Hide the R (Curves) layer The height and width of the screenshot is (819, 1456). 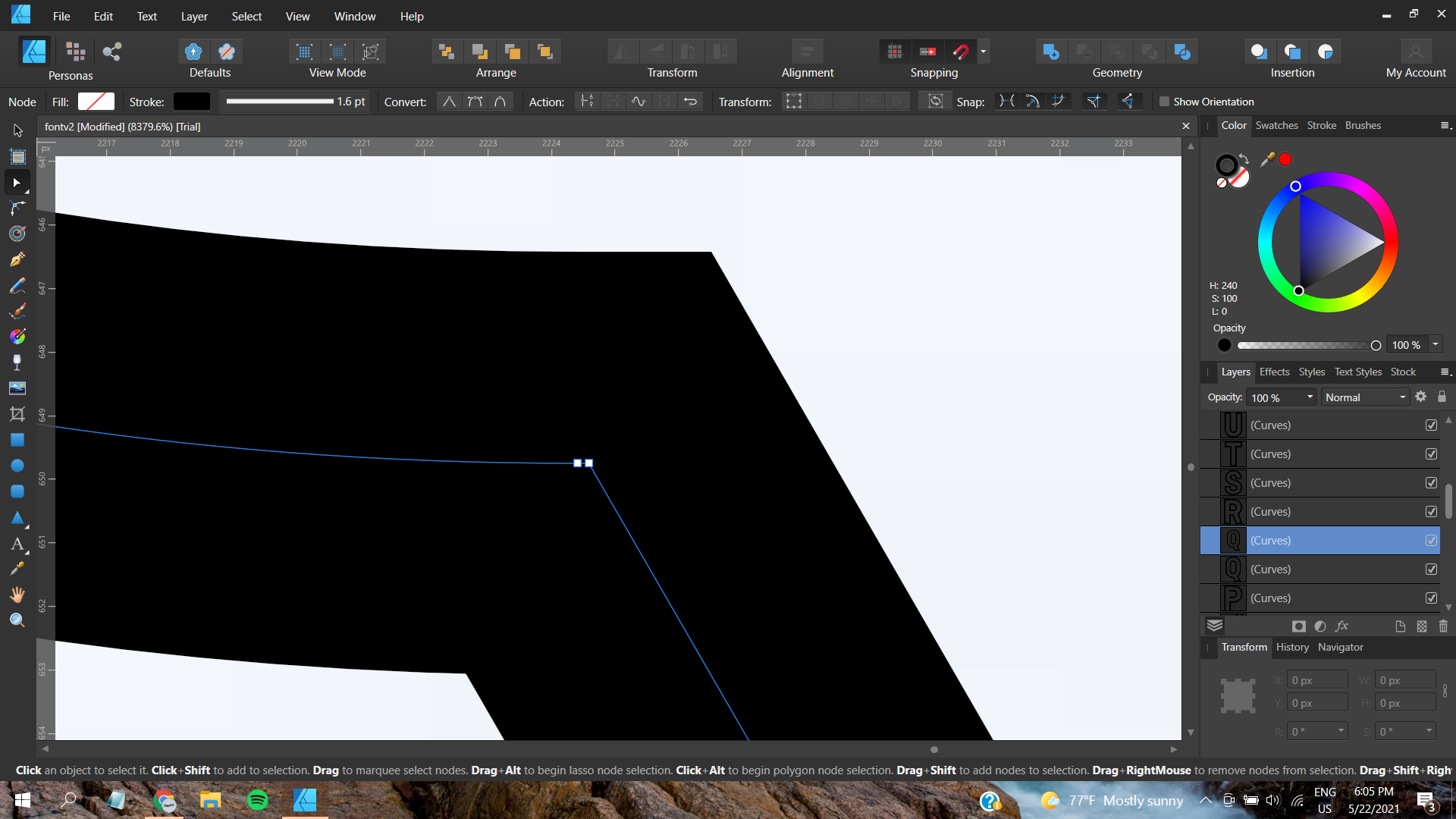[x=1431, y=512]
